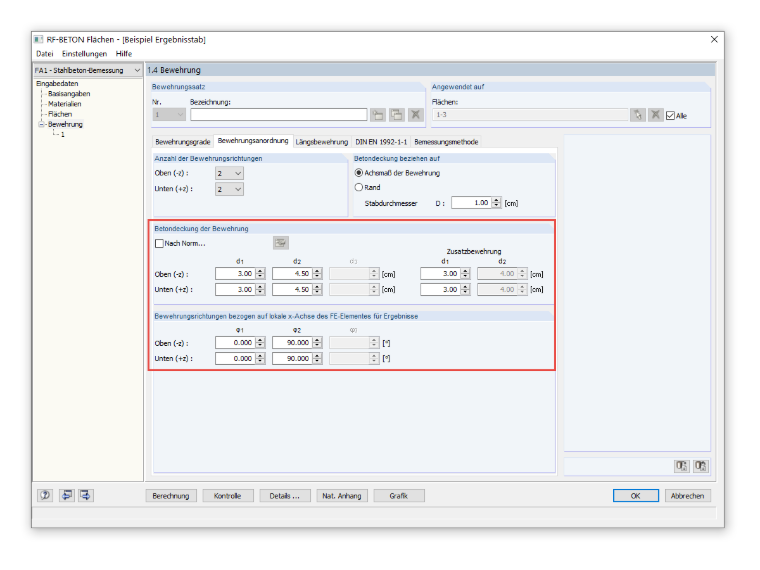
Task: Click the Nat. Anhang button
Action: 342,496
